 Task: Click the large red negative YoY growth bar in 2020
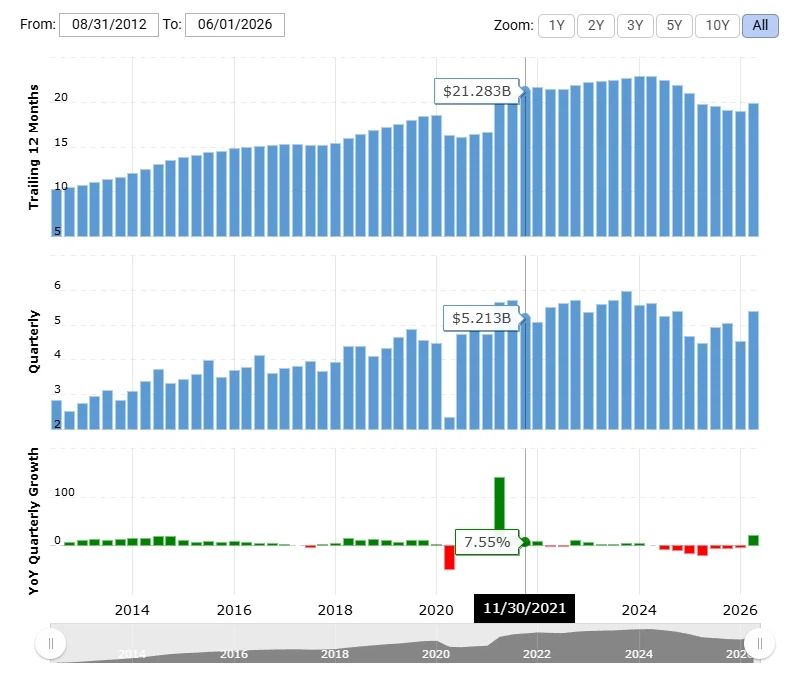coord(449,557)
